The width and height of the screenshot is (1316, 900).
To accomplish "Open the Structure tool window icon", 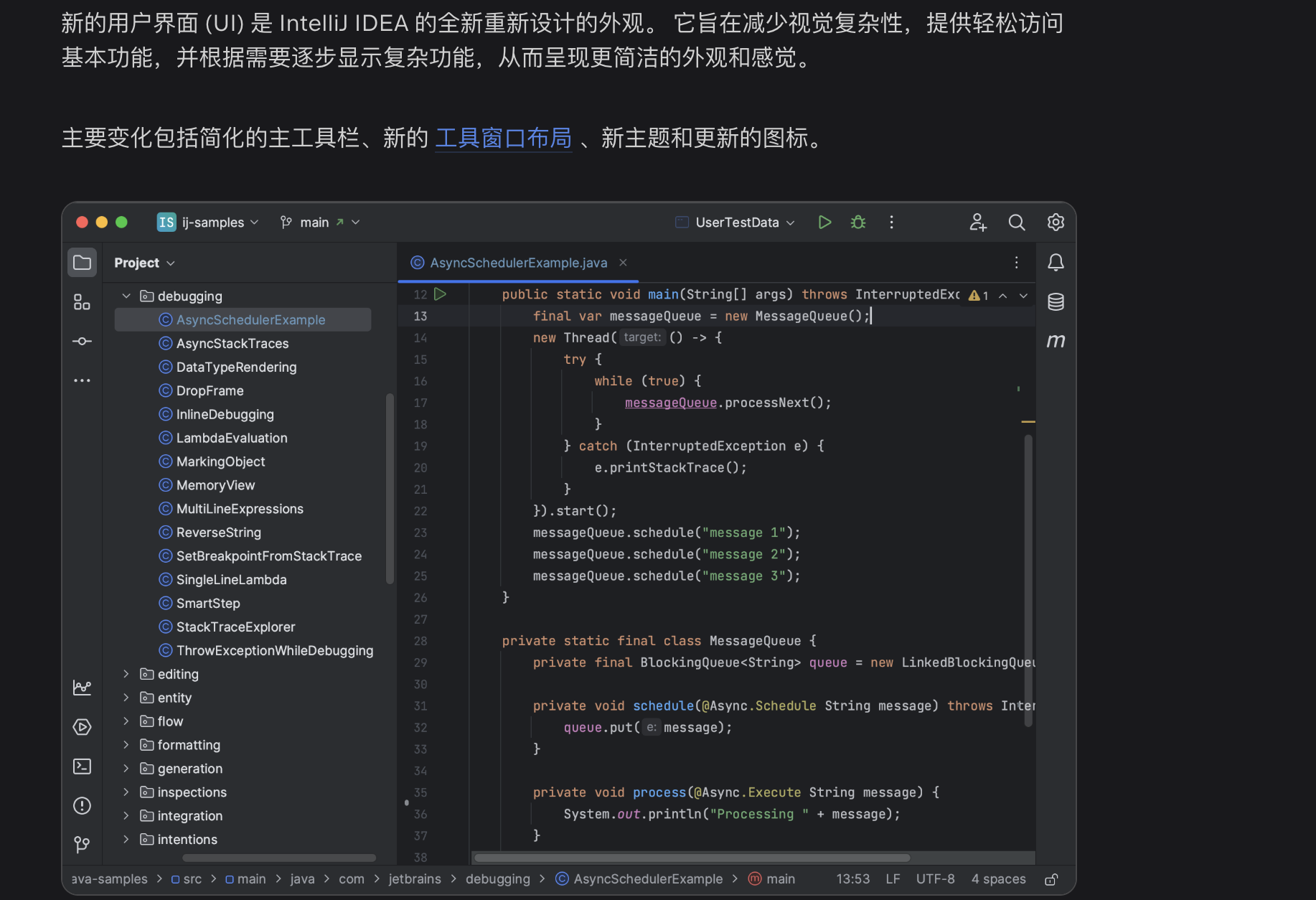I will tap(82, 302).
